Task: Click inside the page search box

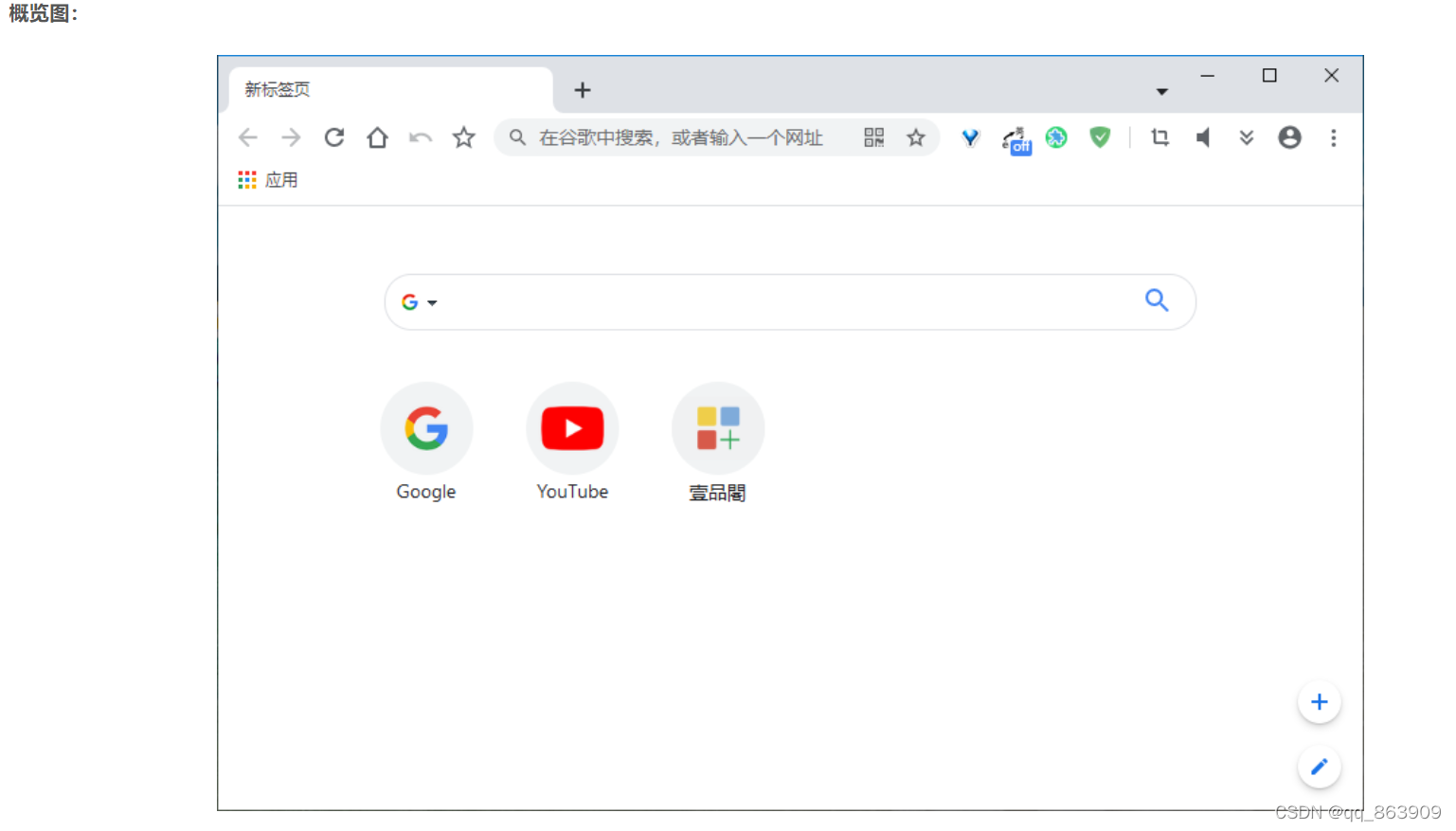Action: [790, 302]
